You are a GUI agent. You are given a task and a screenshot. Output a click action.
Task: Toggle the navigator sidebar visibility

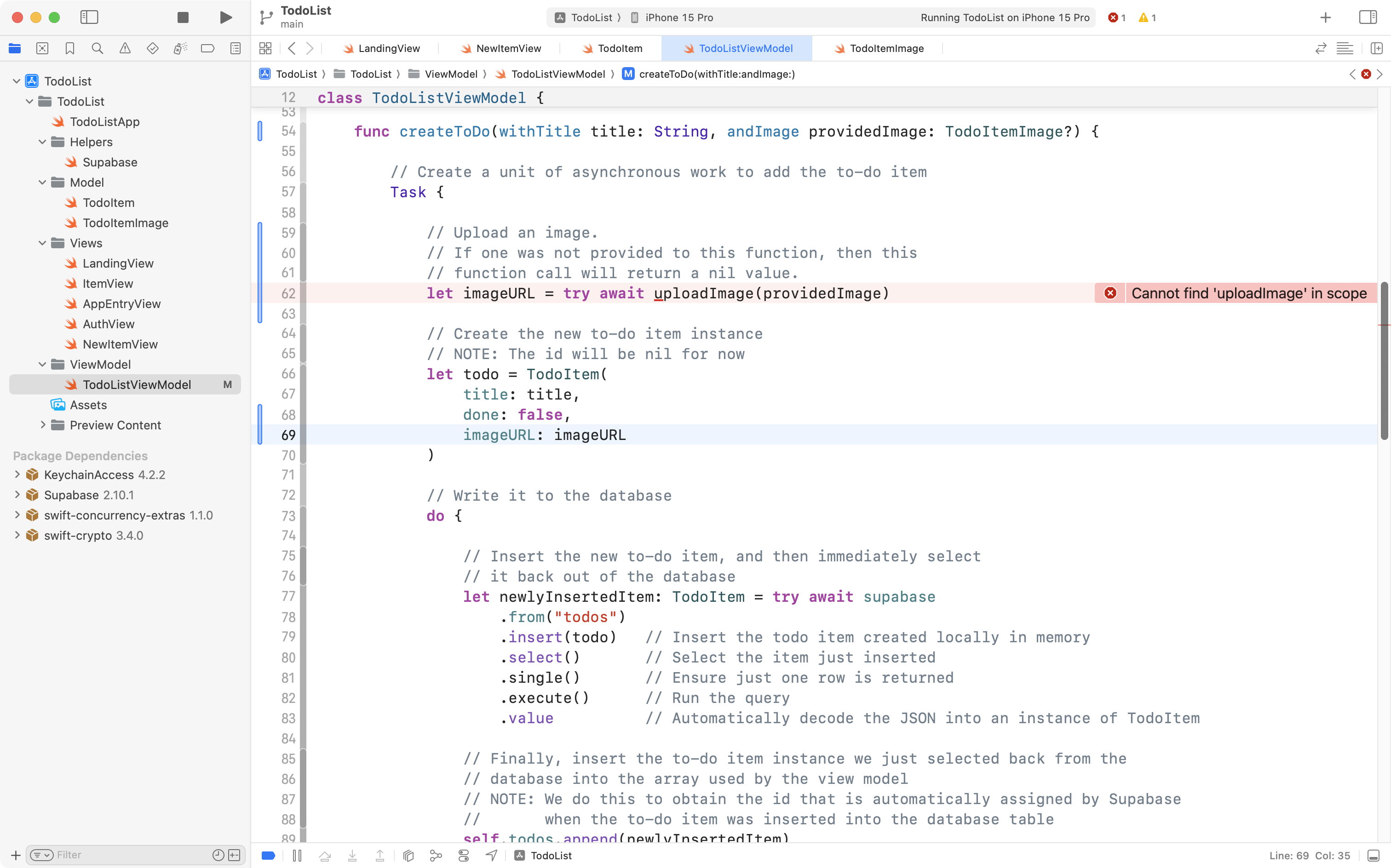[90, 17]
